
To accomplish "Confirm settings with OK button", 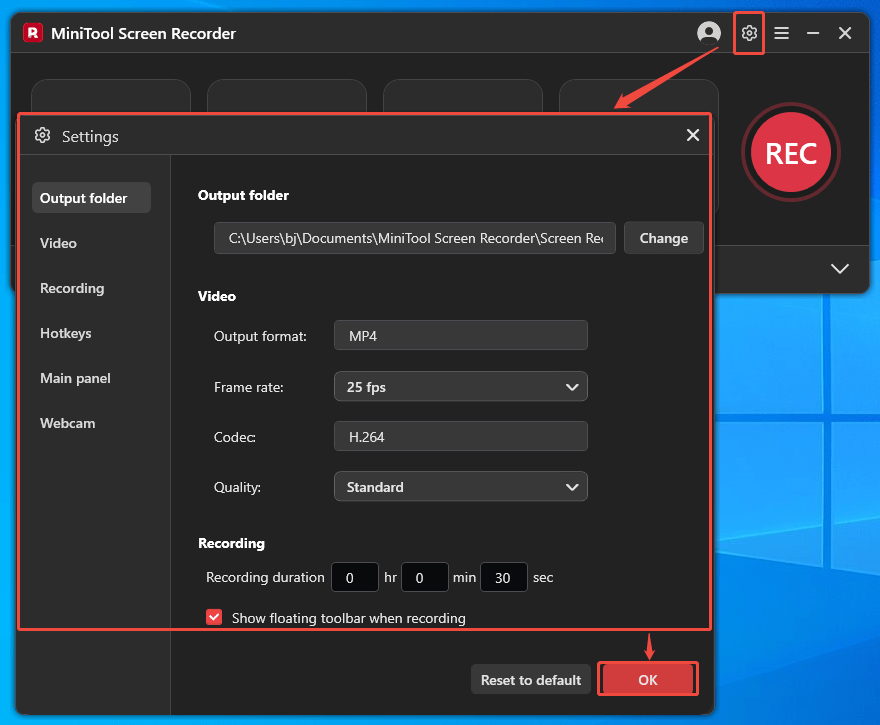I will pyautogui.click(x=648, y=680).
